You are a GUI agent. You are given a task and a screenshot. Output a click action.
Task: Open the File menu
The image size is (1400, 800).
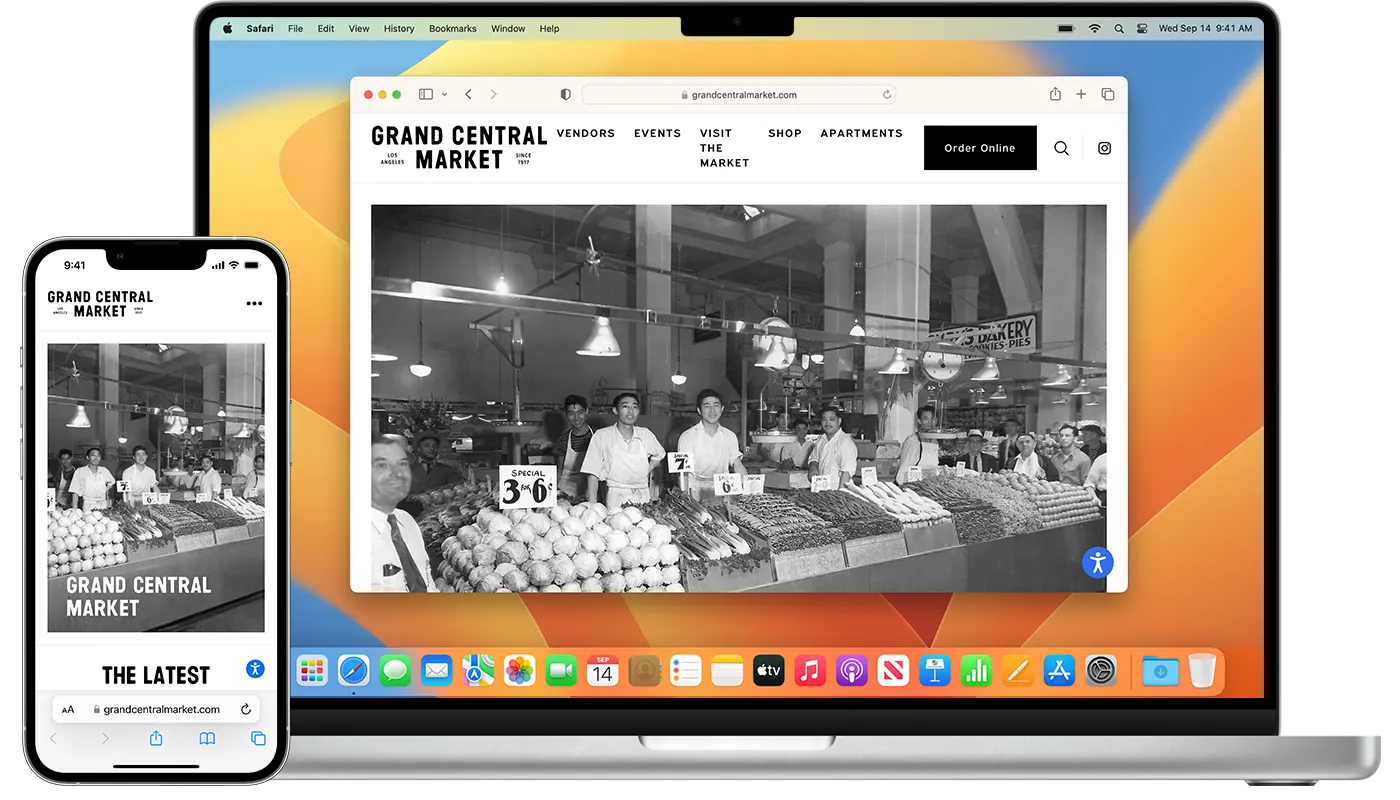[296, 29]
